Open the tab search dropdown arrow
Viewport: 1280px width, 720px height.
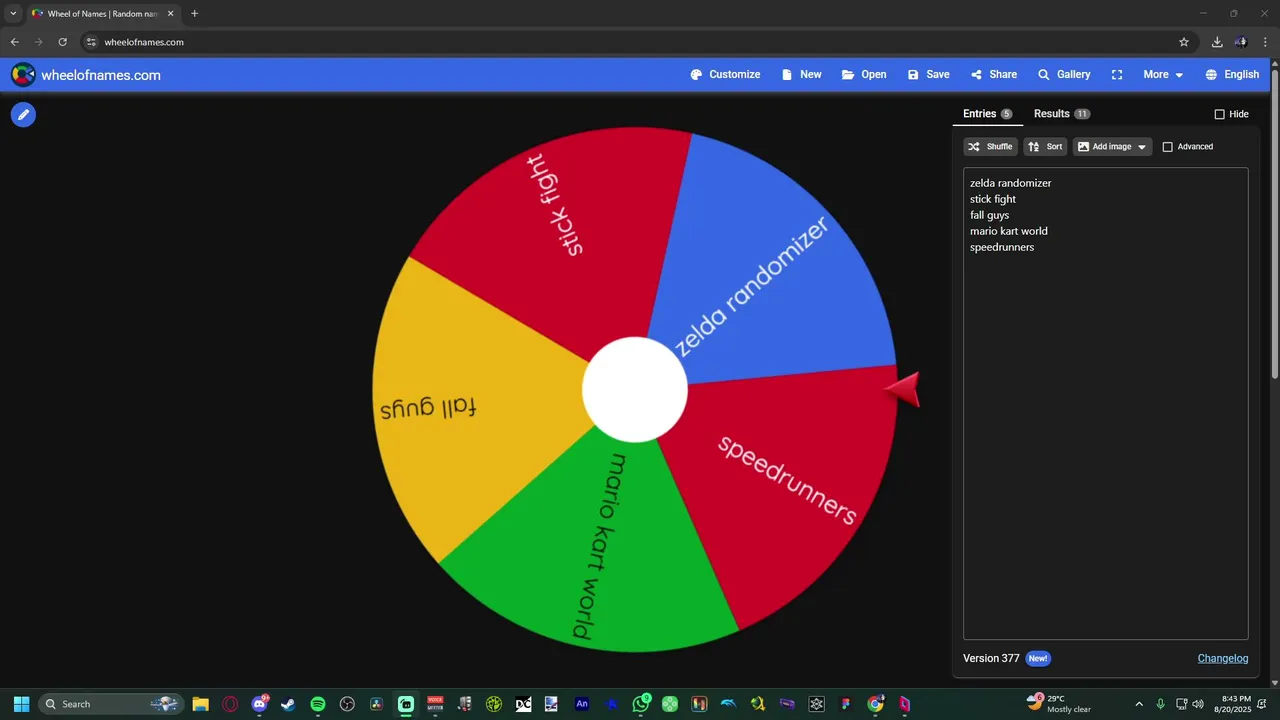pyautogui.click(x=13, y=14)
